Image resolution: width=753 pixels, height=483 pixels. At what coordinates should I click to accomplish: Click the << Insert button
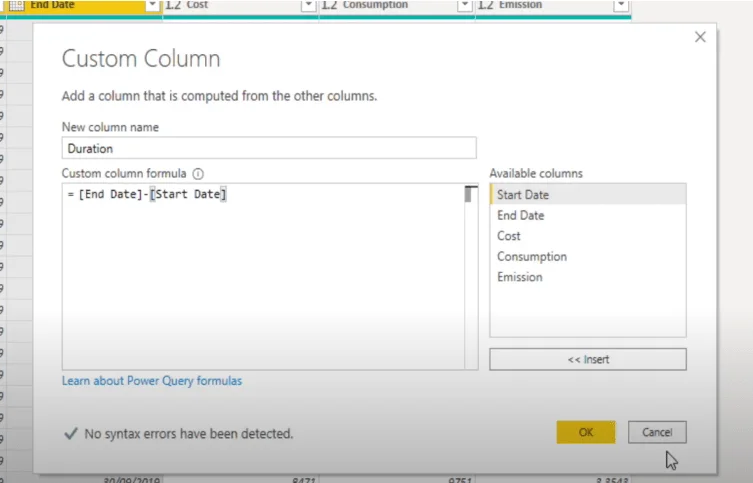[588, 359]
